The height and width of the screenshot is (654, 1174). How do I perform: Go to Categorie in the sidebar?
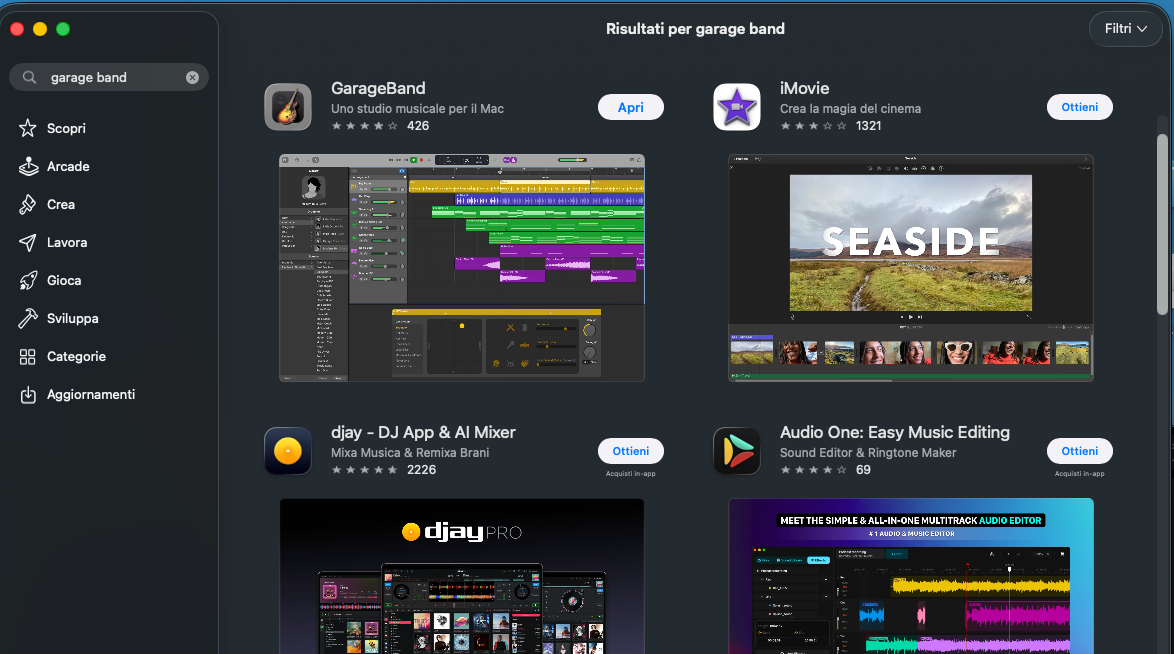[76, 357]
